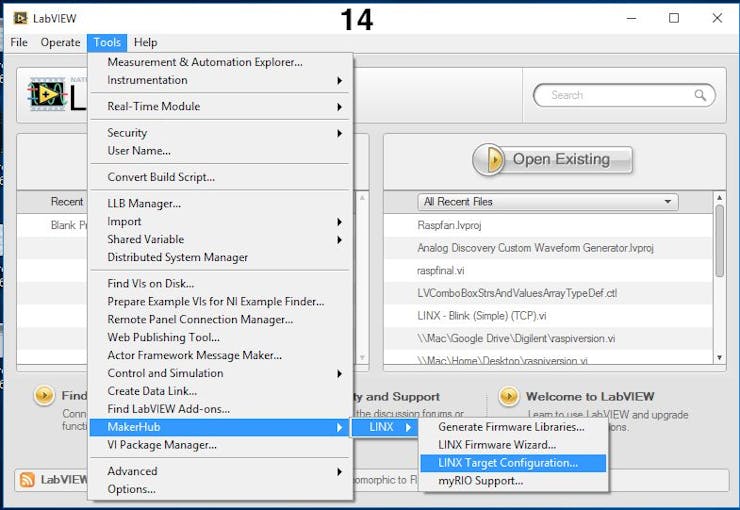Open recent file raspfinal.vi
The image size is (740, 510).
pyautogui.click(x=548, y=271)
